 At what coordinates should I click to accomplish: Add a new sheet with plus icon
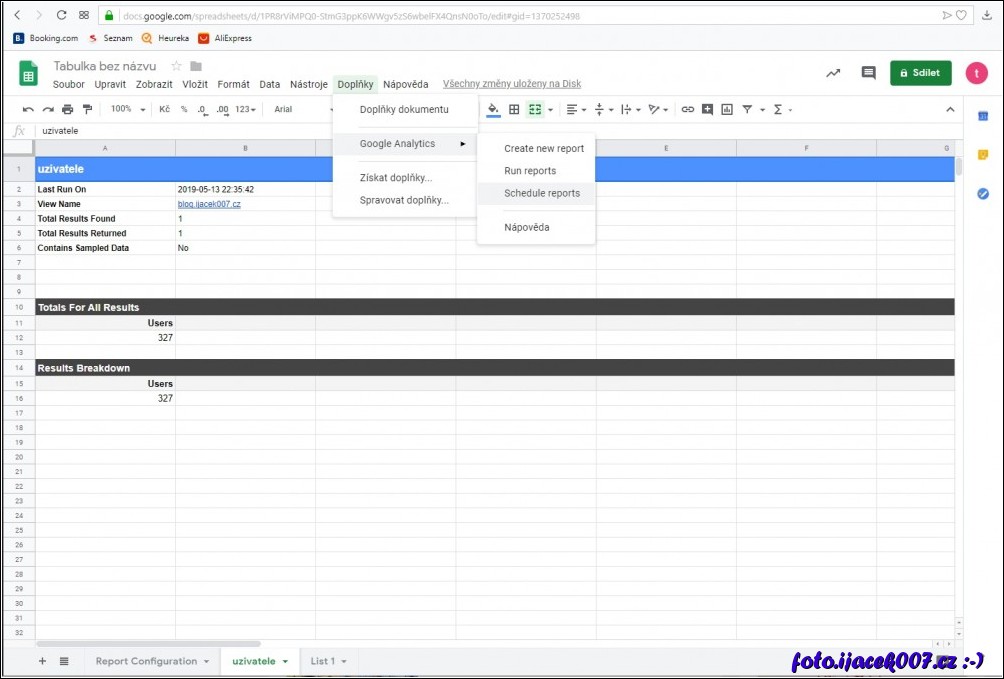point(42,661)
